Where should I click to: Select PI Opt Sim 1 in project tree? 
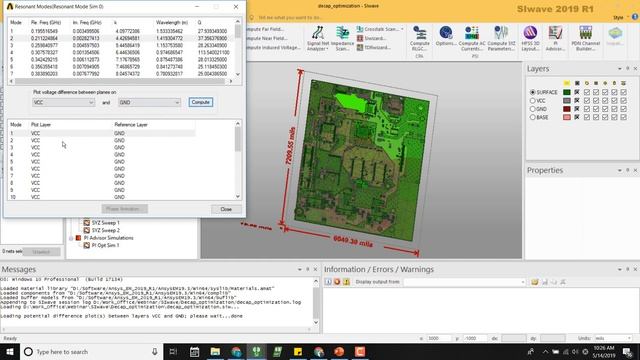pos(105,245)
